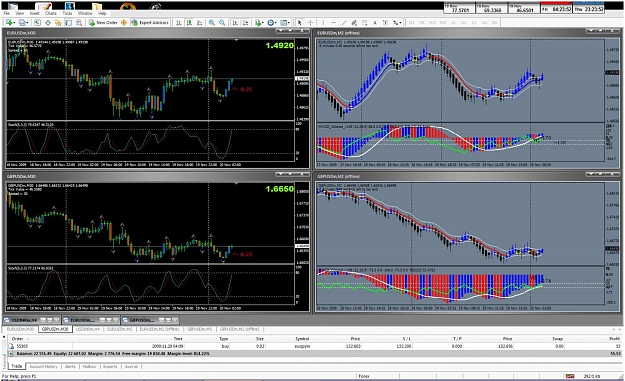Open the Charts menu
Image resolution: width=625 pixels, height=381 pixels.
click(51, 13)
